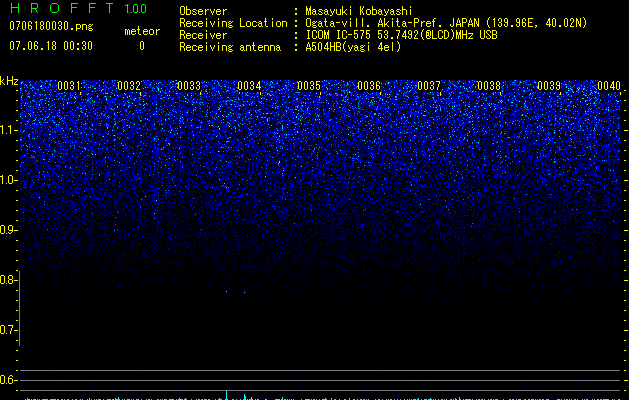Select the ICOM IC-575 53.7492 MHz receiver text
Screen dimensions: 629x400
[x=401, y=35]
